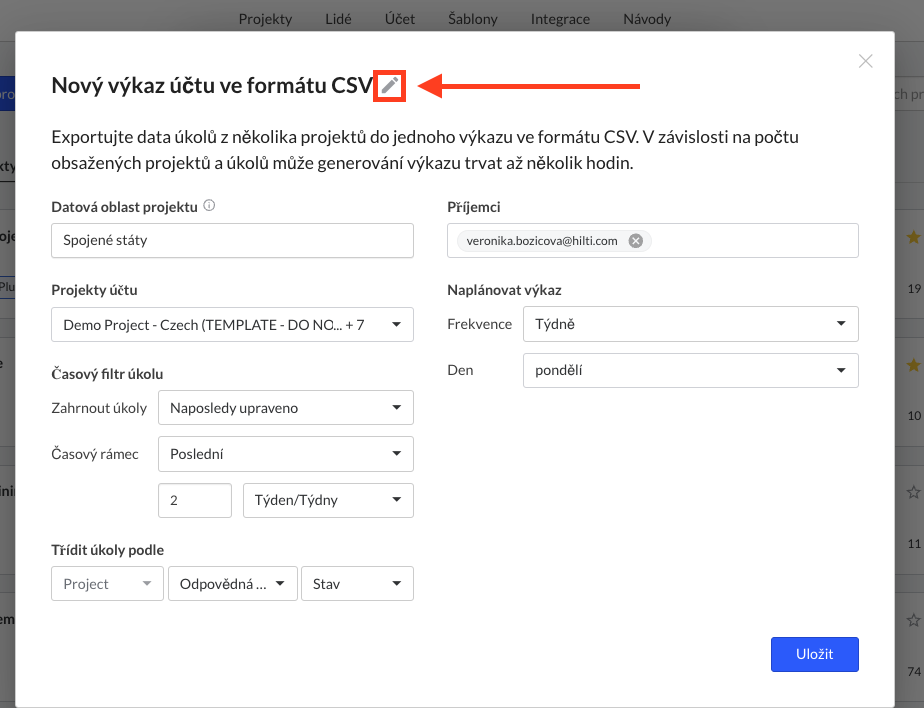Toggle the filled gold star at top right
The height and width of the screenshot is (708, 924).
(913, 237)
